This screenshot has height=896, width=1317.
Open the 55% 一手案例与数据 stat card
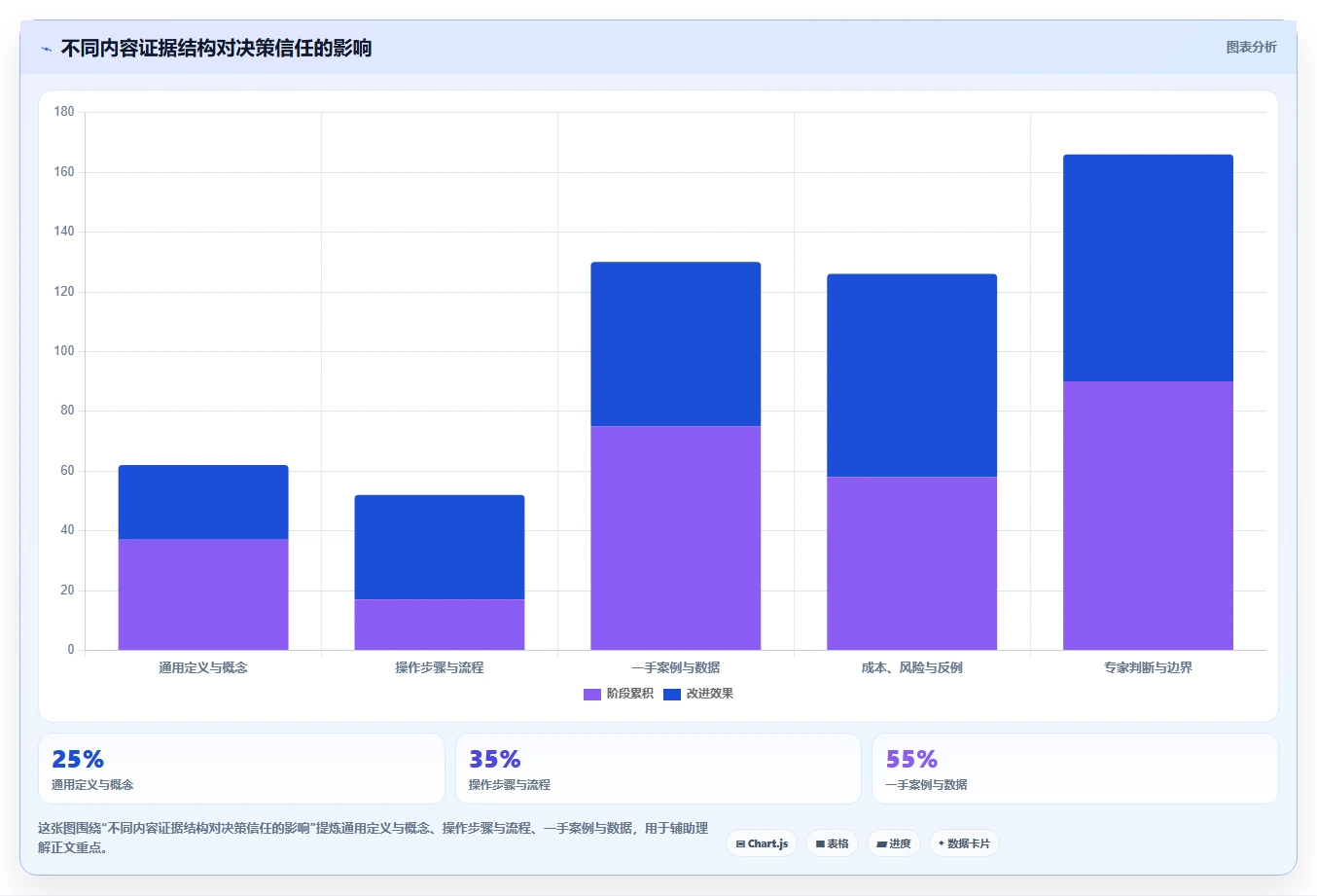[x=1075, y=769]
